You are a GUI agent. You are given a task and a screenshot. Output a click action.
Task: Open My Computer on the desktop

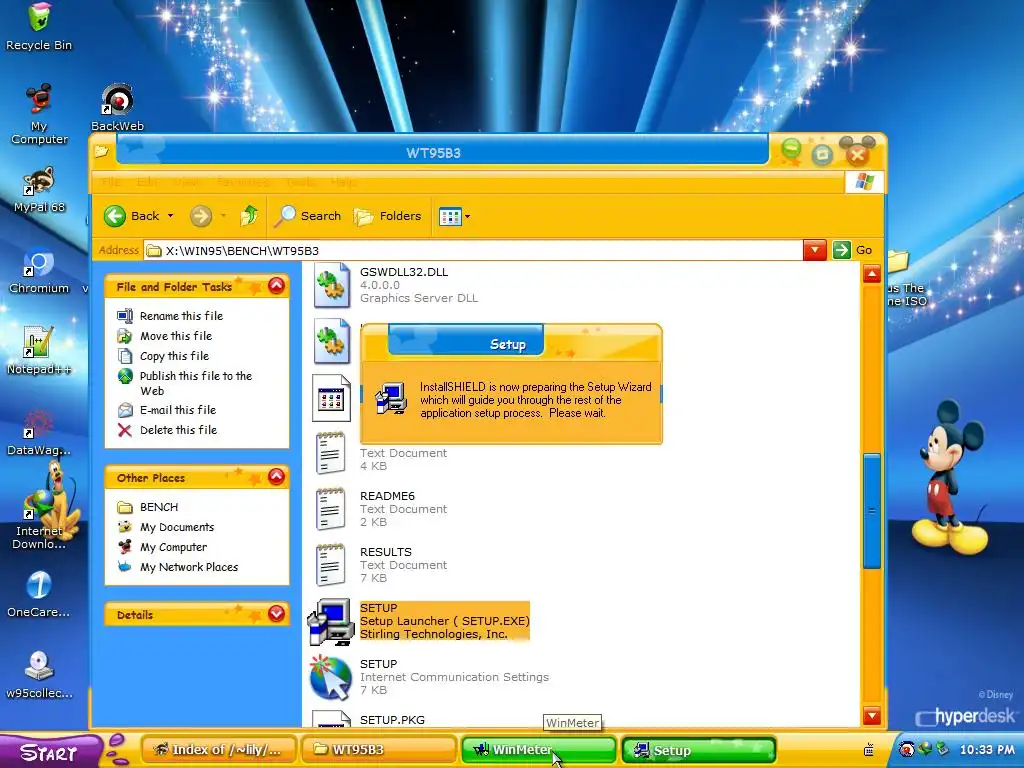coord(39,114)
